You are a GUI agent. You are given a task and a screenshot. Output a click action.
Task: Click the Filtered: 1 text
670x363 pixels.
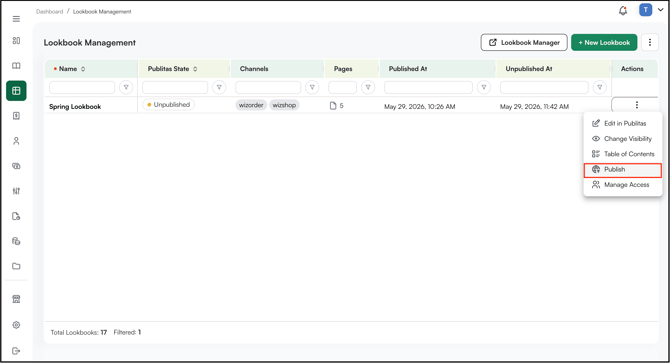tap(127, 332)
